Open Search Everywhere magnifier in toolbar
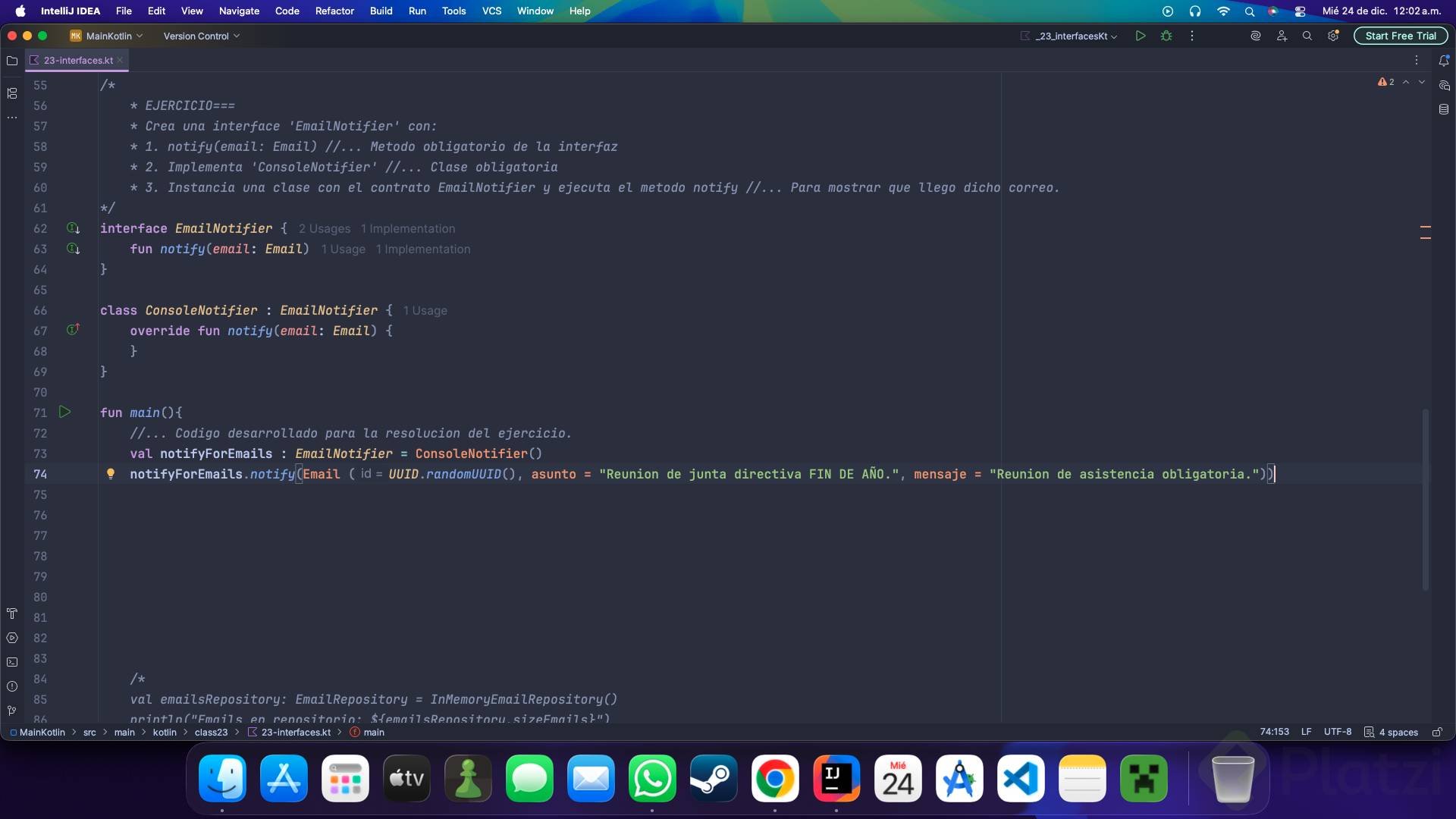1456x819 pixels. coord(1307,36)
